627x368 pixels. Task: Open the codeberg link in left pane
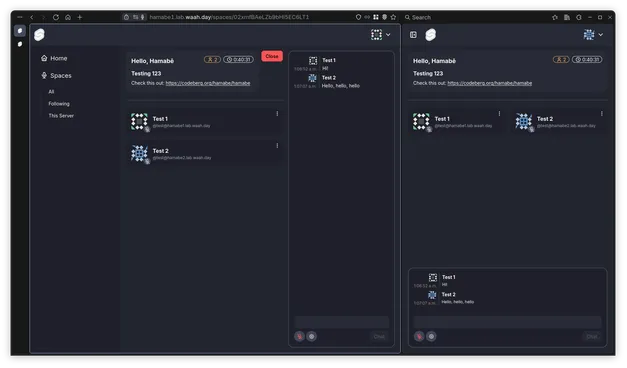[208, 83]
